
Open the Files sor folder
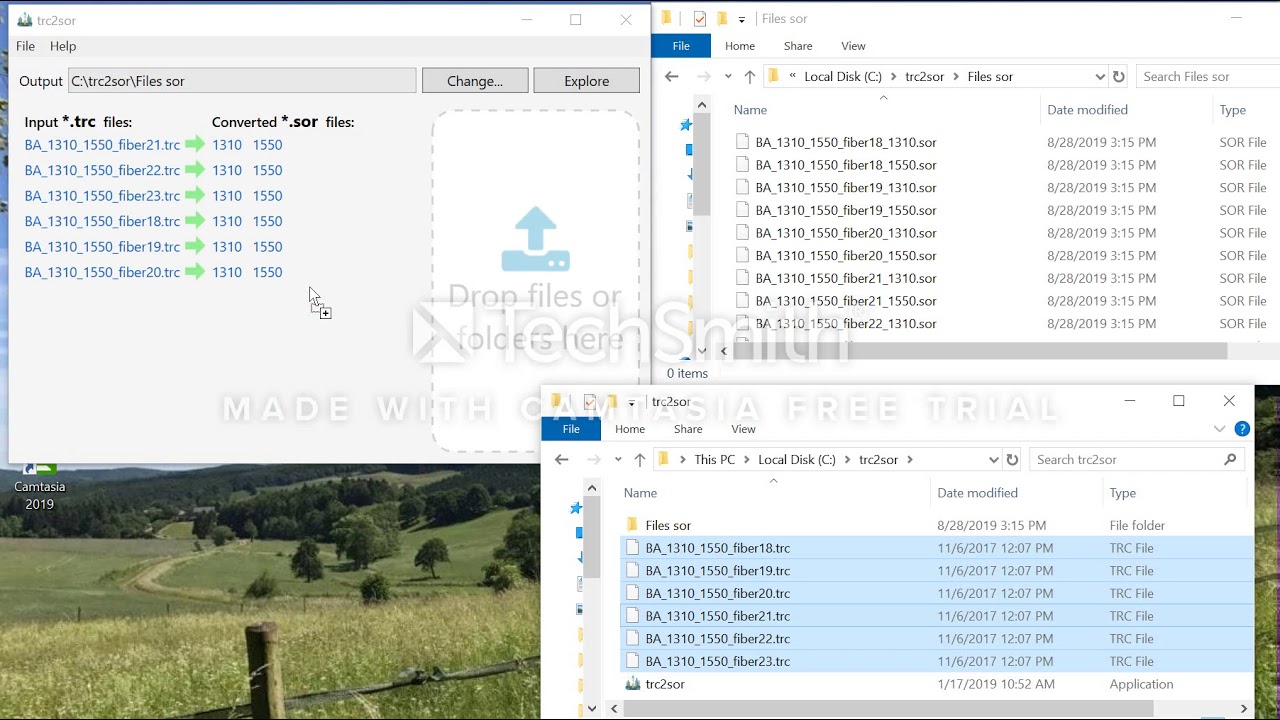[668, 525]
